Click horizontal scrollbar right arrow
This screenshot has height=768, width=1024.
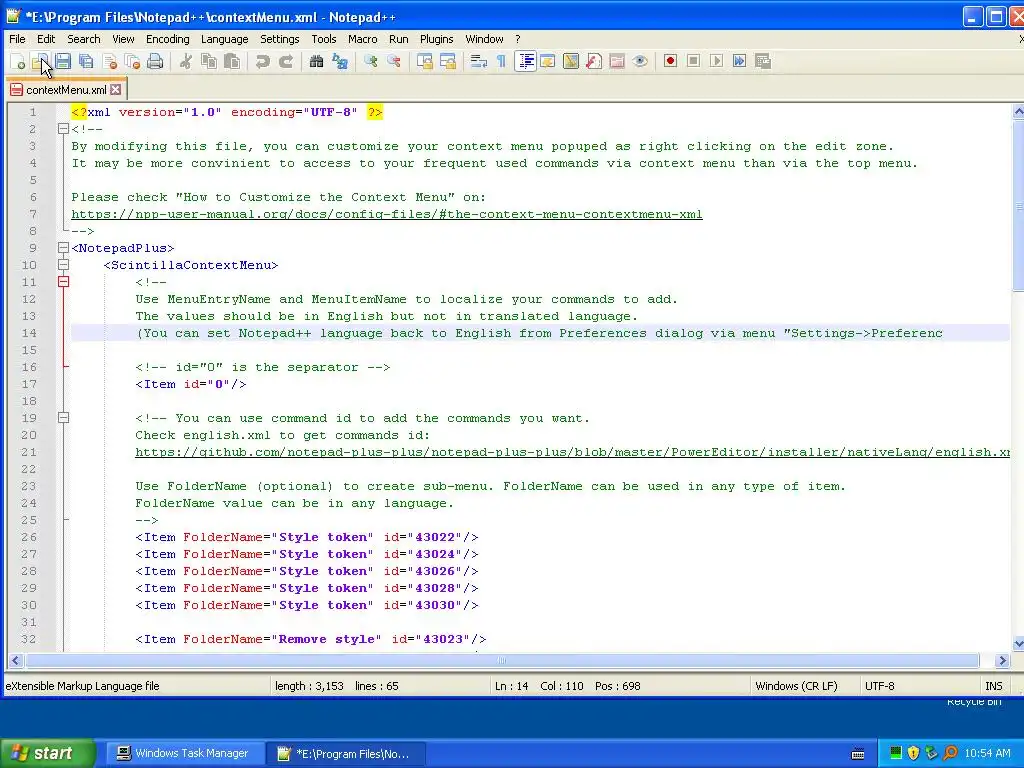(x=1002, y=660)
